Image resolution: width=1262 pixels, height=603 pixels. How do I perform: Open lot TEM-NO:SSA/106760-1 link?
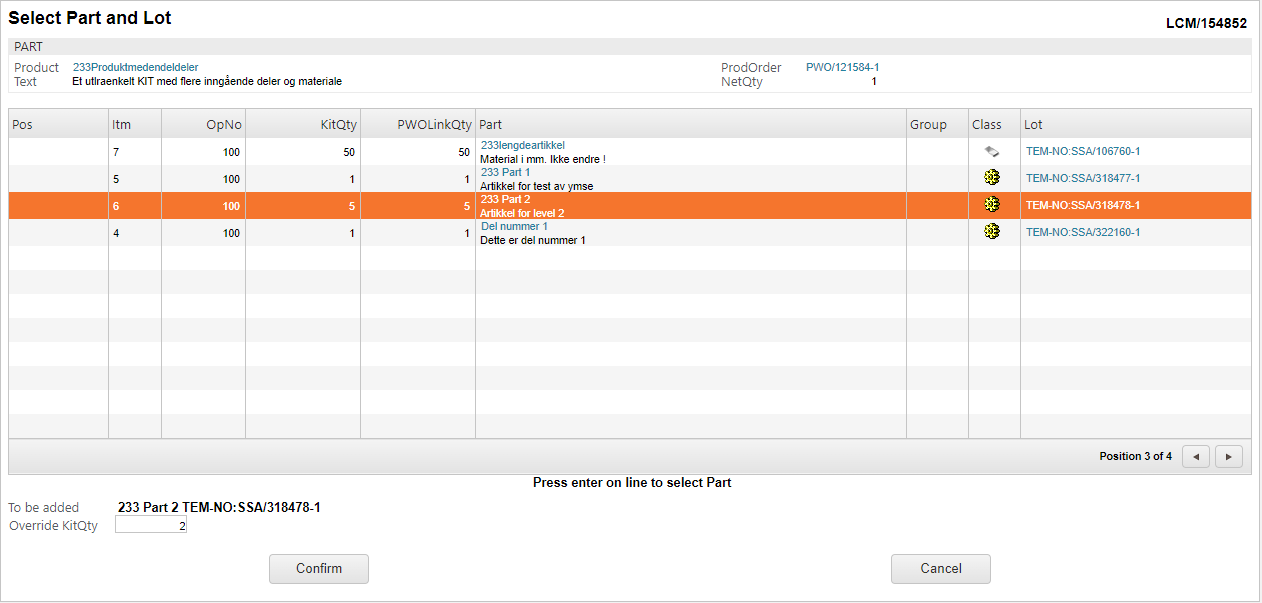[1083, 151]
